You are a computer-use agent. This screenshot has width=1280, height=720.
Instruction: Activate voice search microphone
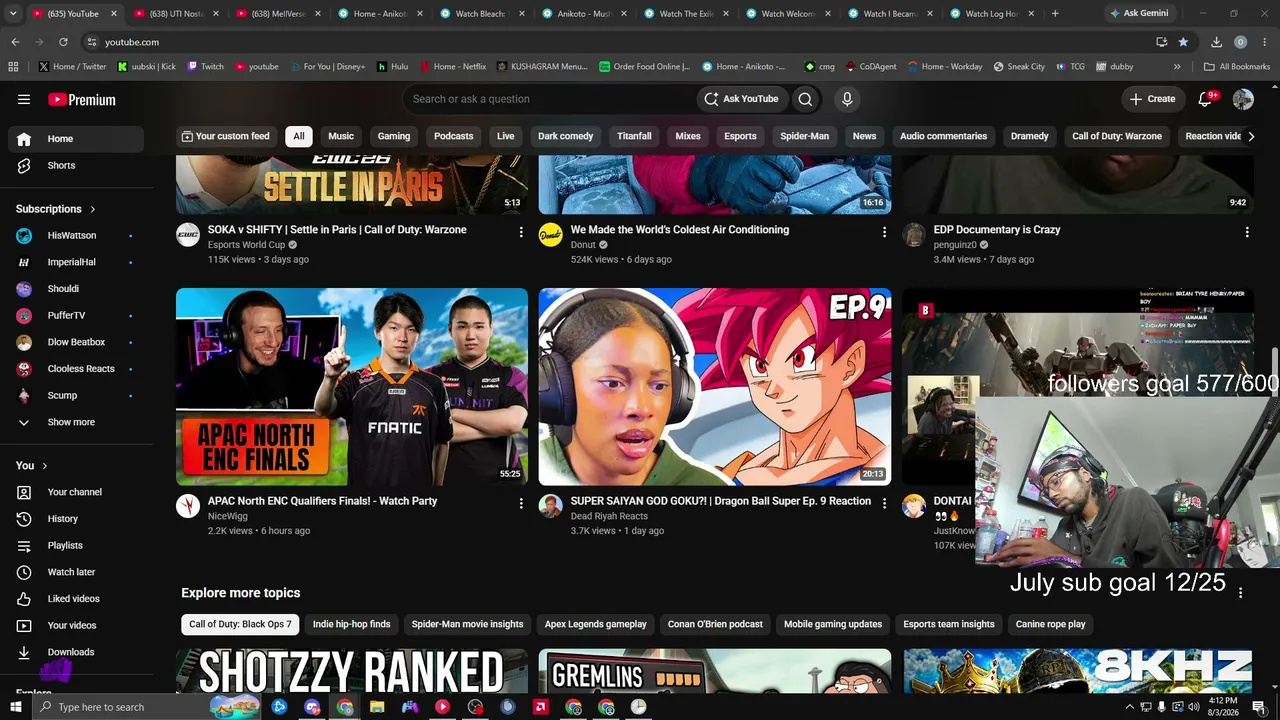847,99
